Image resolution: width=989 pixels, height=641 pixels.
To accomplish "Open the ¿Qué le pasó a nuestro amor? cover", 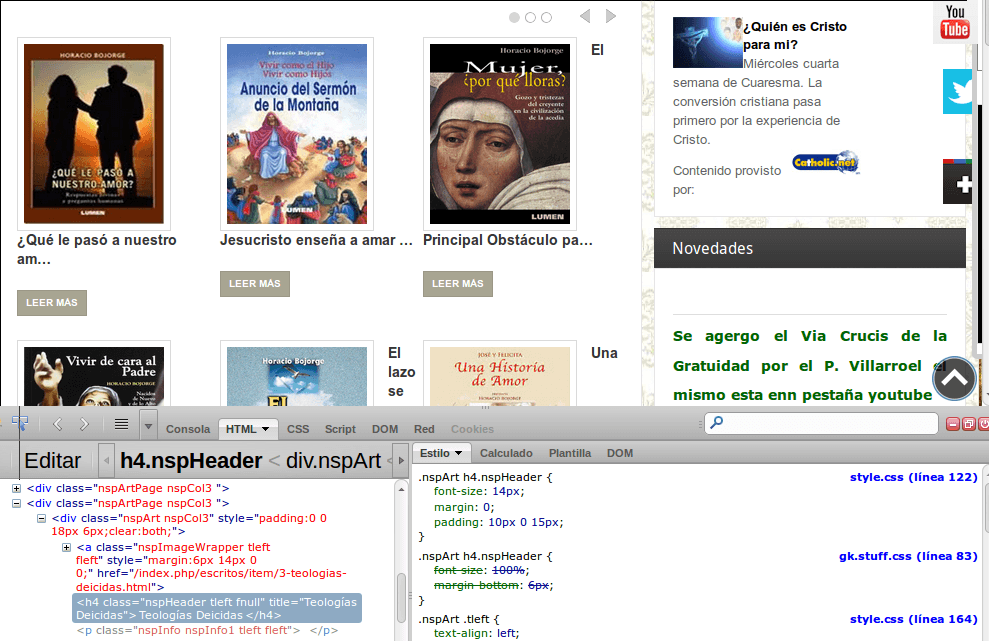I will 94,134.
